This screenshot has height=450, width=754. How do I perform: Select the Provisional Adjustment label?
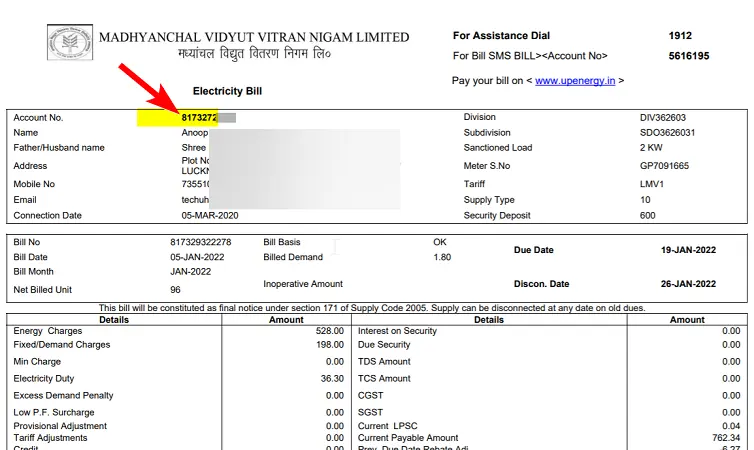click(60, 426)
